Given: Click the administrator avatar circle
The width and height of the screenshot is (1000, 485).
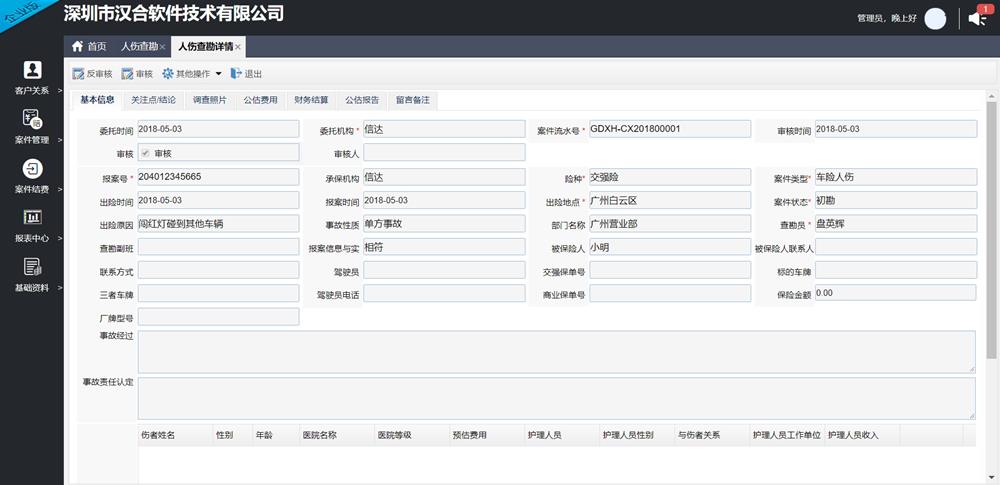Looking at the screenshot, I should tap(935, 19).
